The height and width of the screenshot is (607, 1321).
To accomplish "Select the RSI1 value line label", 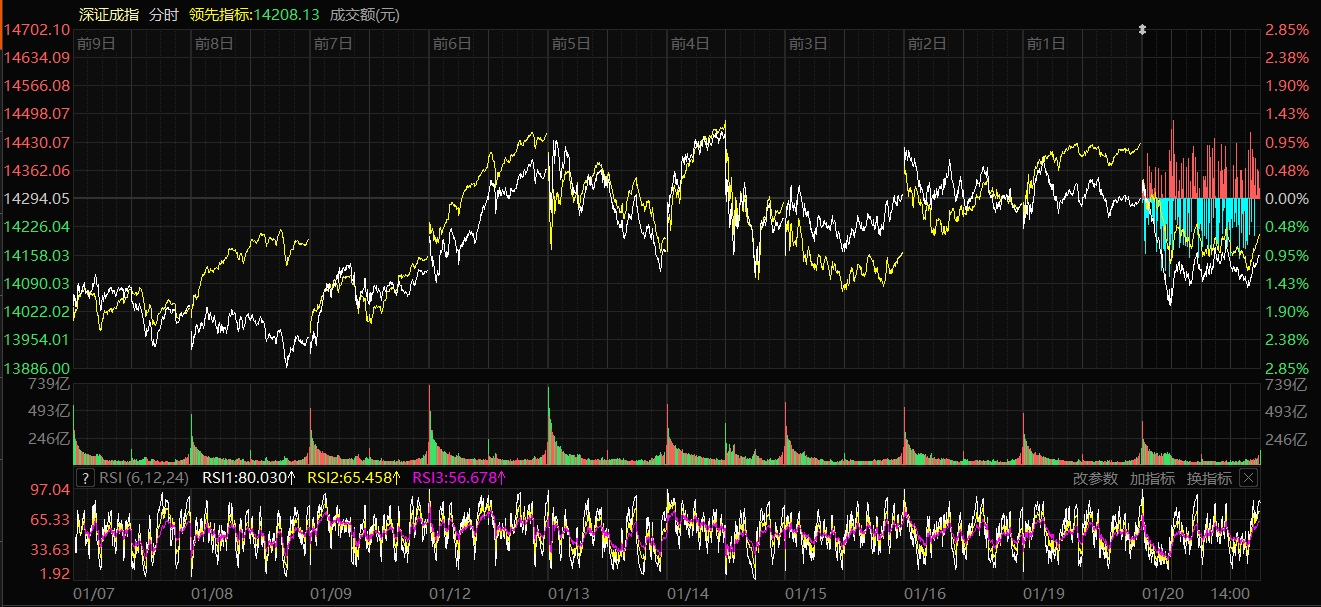I will tap(249, 478).
